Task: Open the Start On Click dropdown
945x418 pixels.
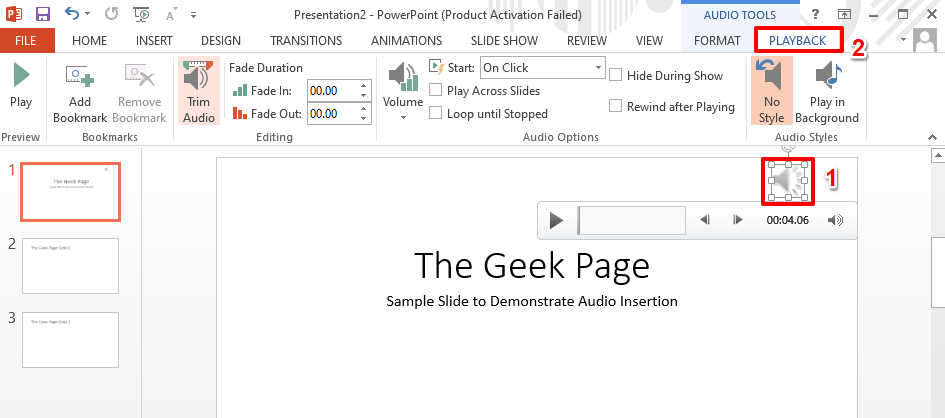Action: pyautogui.click(x=598, y=68)
